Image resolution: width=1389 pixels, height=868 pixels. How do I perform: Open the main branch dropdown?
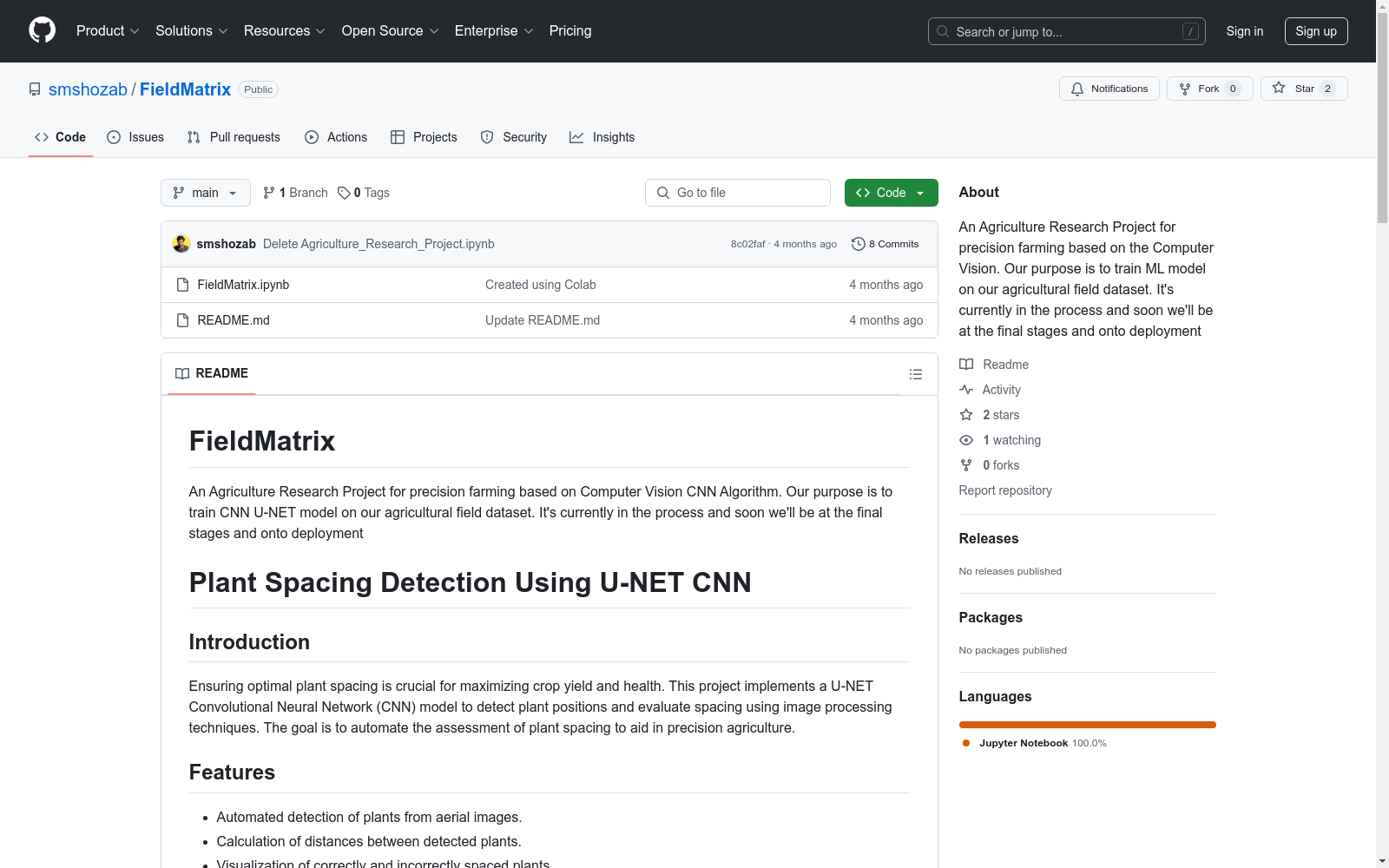[x=205, y=193]
